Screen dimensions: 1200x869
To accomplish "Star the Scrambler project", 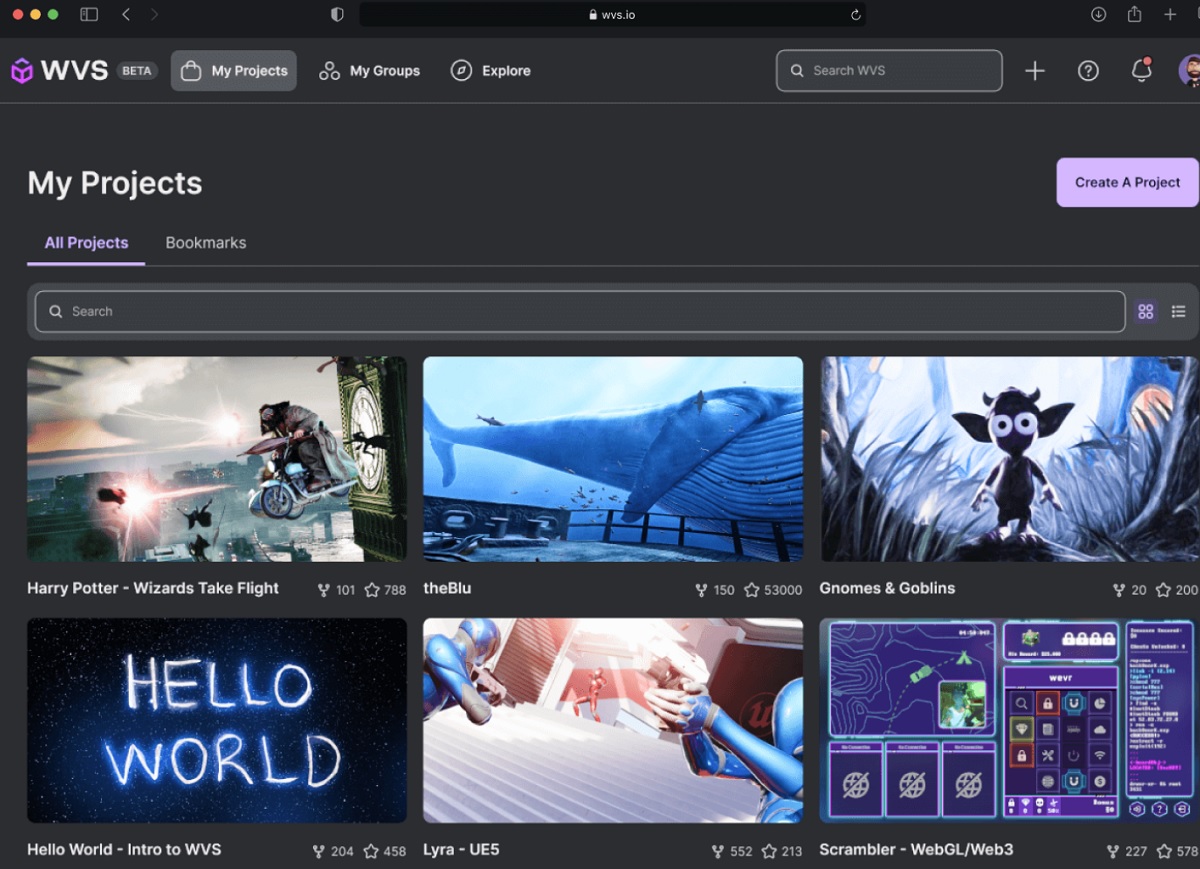I will 1165,851.
